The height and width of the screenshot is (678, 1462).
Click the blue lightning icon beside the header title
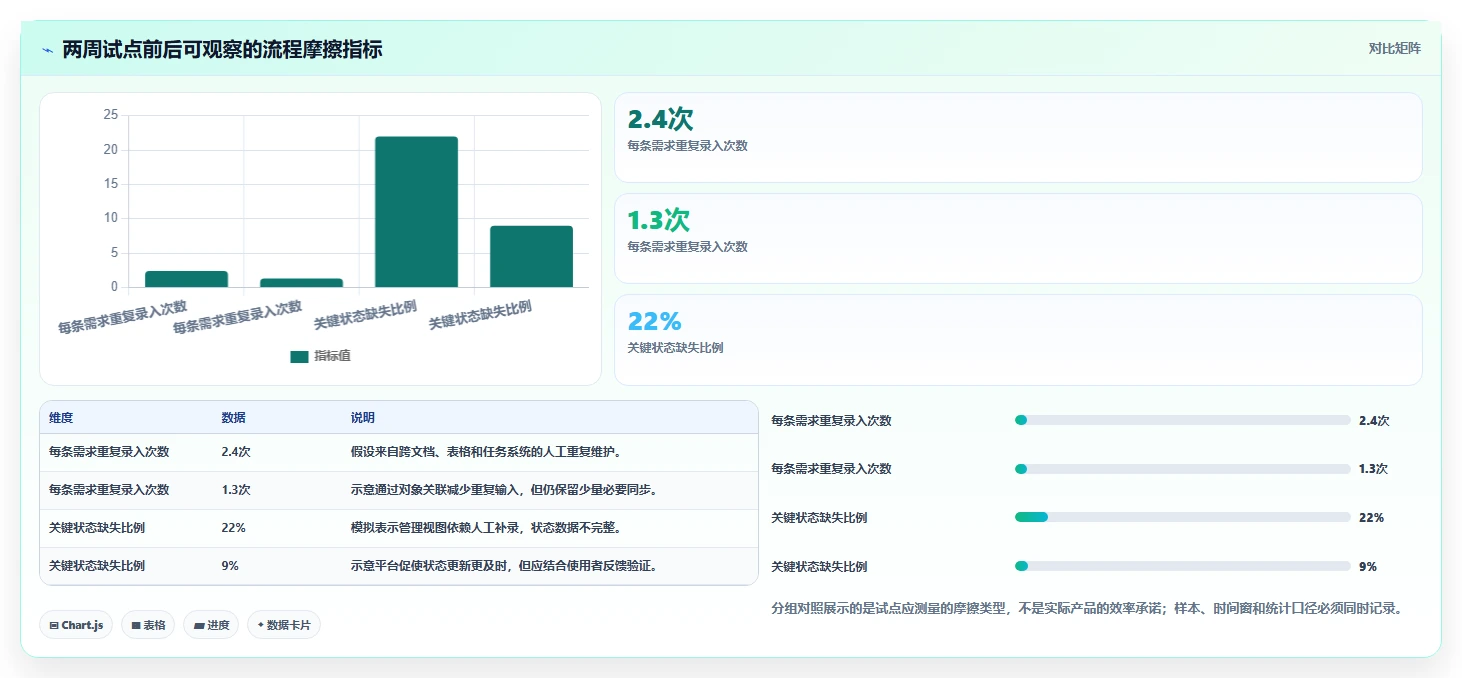47,50
